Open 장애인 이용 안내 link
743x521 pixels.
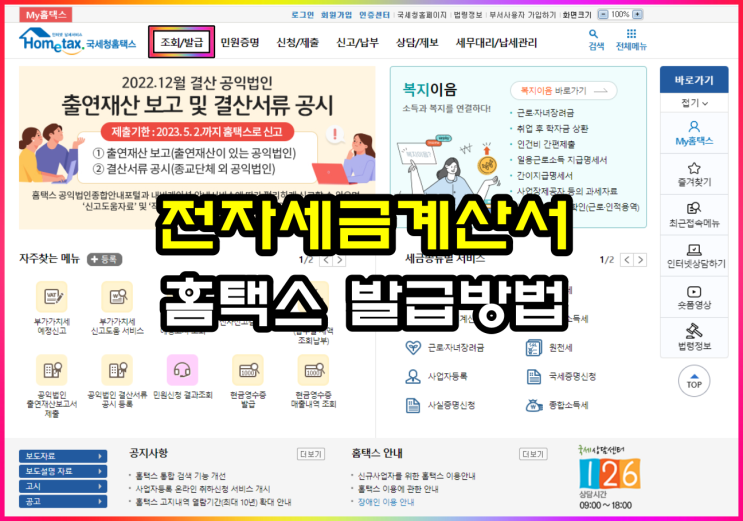pos(386,502)
